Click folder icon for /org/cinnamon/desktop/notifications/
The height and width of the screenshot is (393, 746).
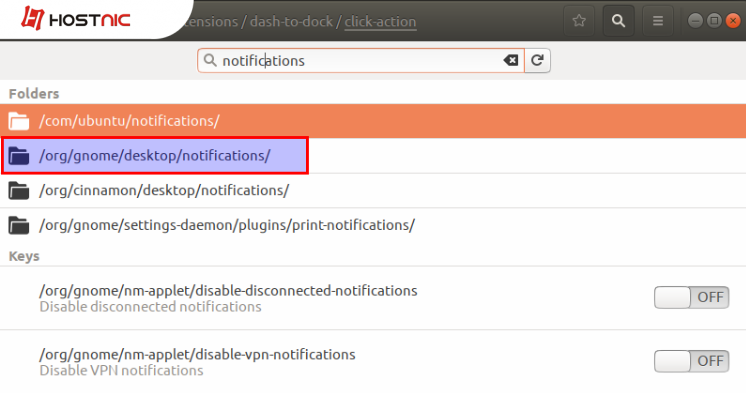[x=19, y=190]
